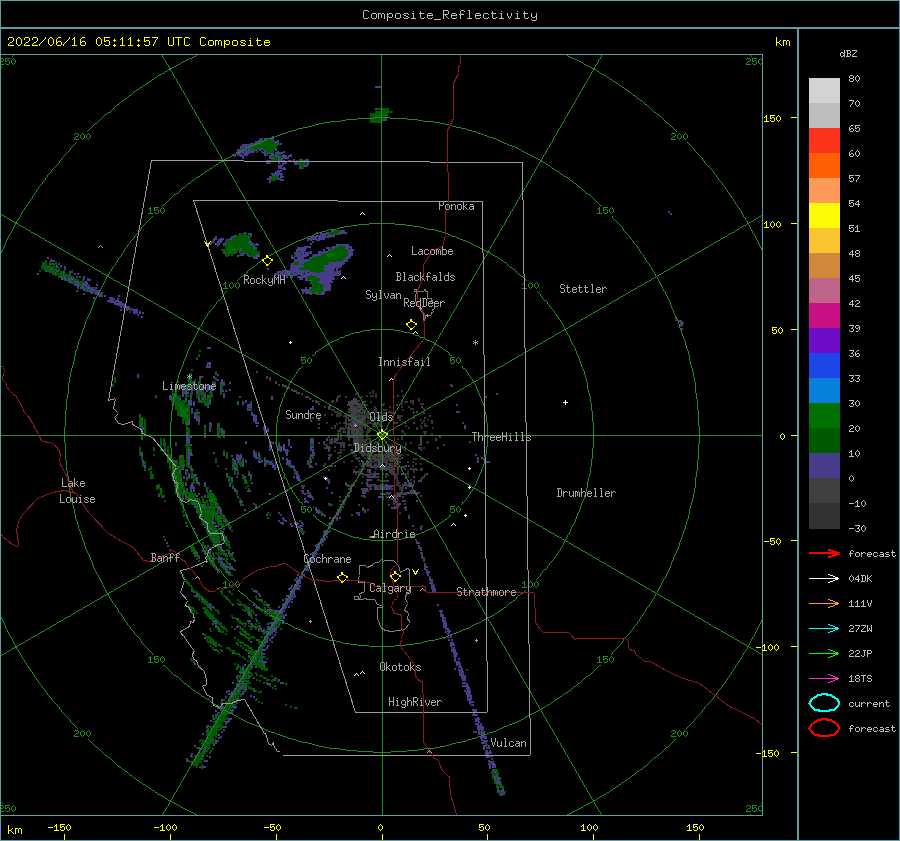Image resolution: width=900 pixels, height=841 pixels.
Task: Click the dBZ scale heading
Action: [848, 53]
